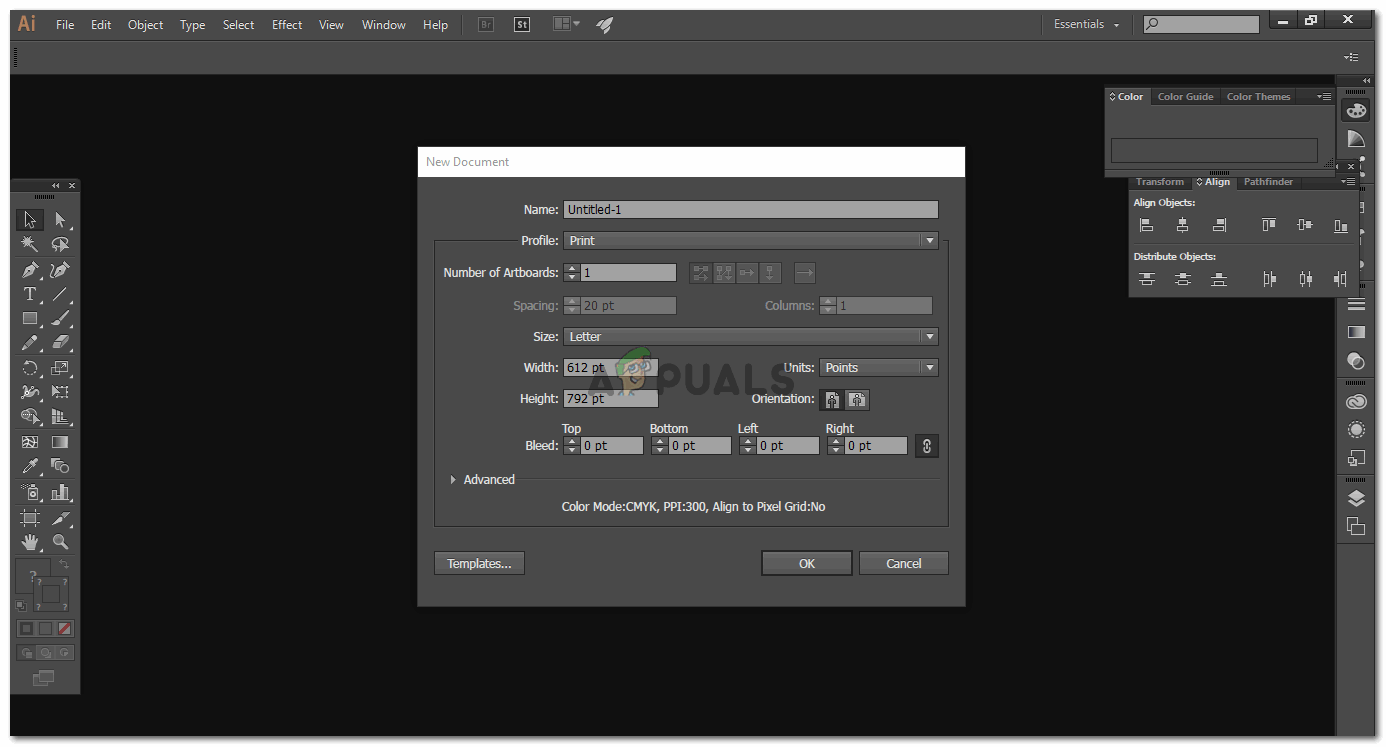This screenshot has height=747, width=1386.
Task: Activate the Type tool
Action: (x=30, y=293)
